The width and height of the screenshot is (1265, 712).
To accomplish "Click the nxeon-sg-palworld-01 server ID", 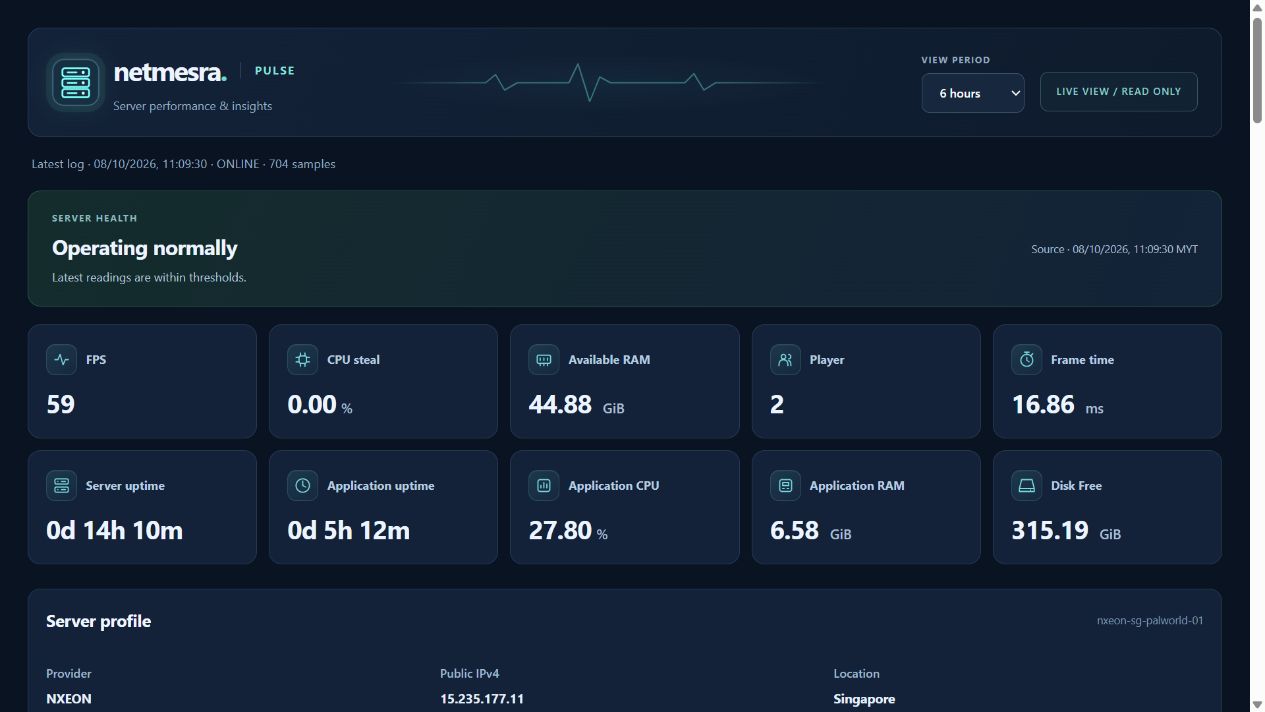I will [x=1150, y=621].
